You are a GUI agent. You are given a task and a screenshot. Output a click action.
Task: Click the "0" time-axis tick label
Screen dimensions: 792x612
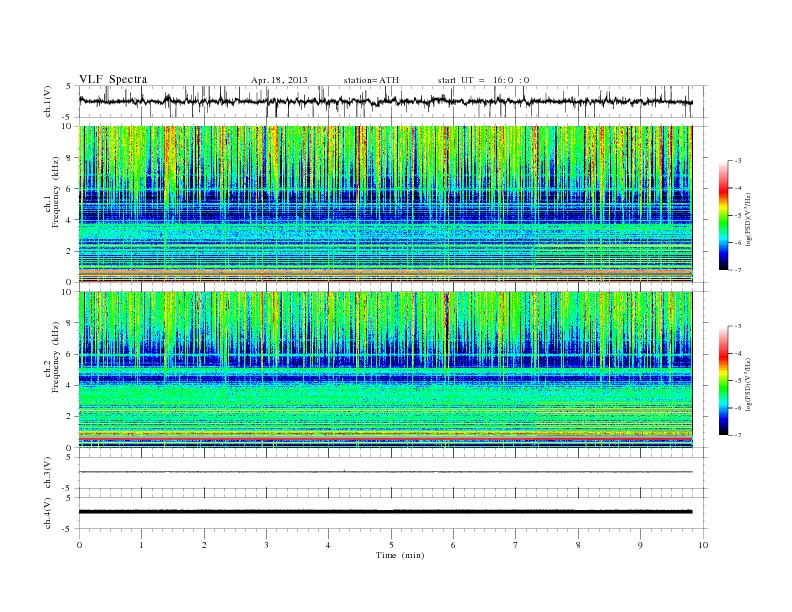[79, 545]
